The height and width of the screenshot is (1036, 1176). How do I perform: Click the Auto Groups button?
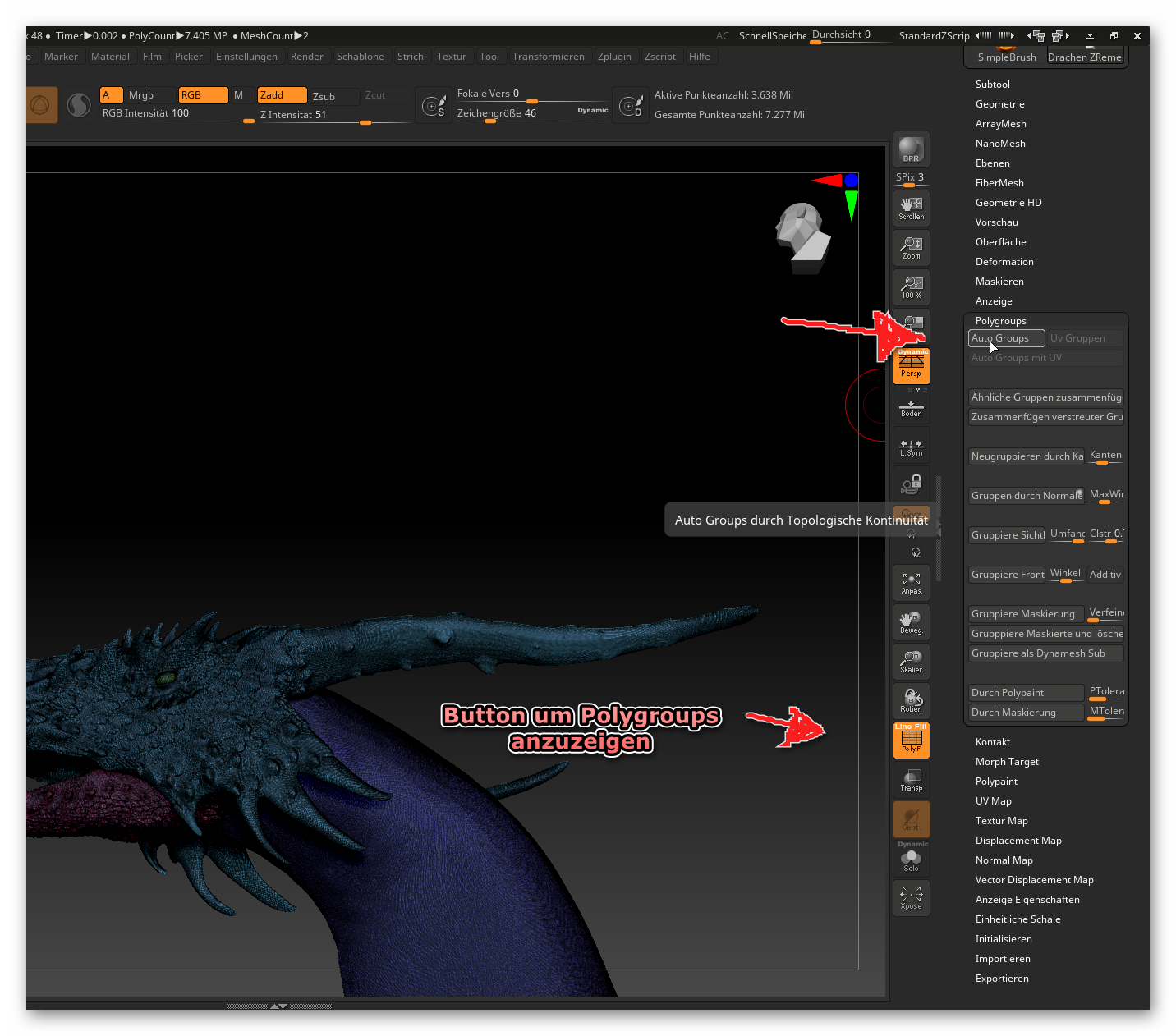[1006, 338]
